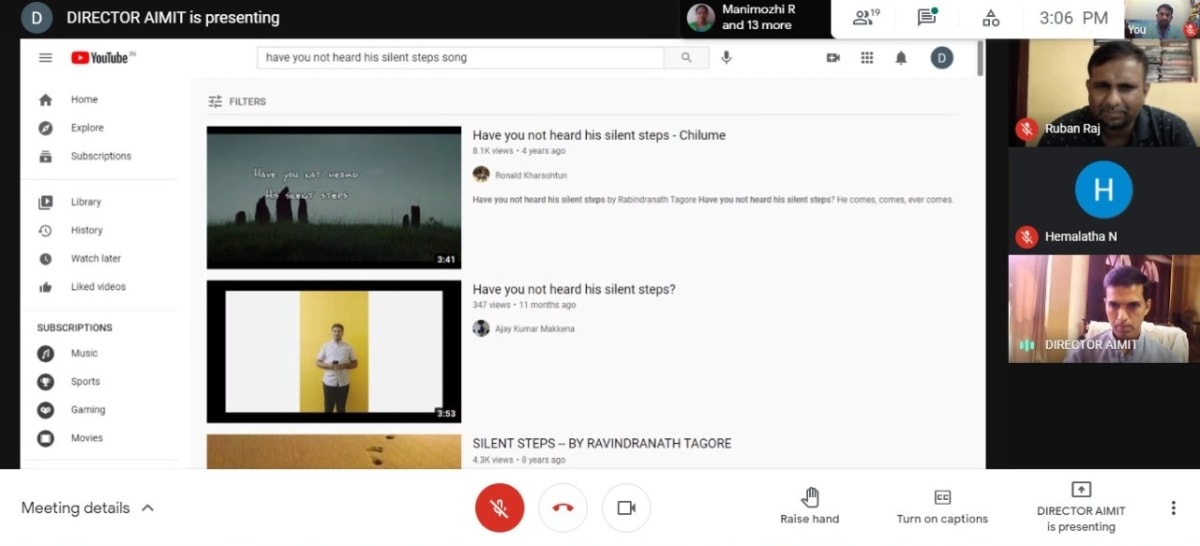Open 'Have you not heard his silent steps - Chilume' title

point(599,135)
